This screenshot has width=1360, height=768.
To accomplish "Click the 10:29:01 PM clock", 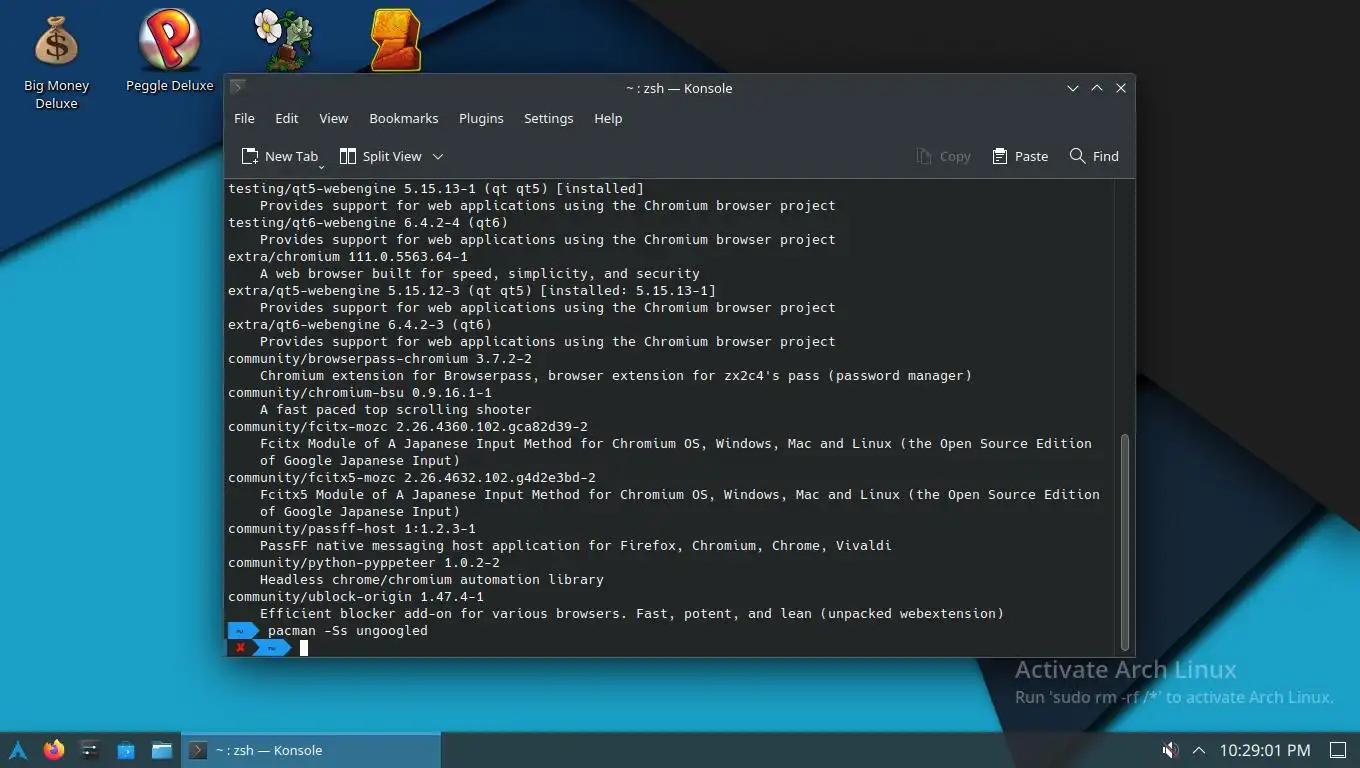I will pos(1264,750).
